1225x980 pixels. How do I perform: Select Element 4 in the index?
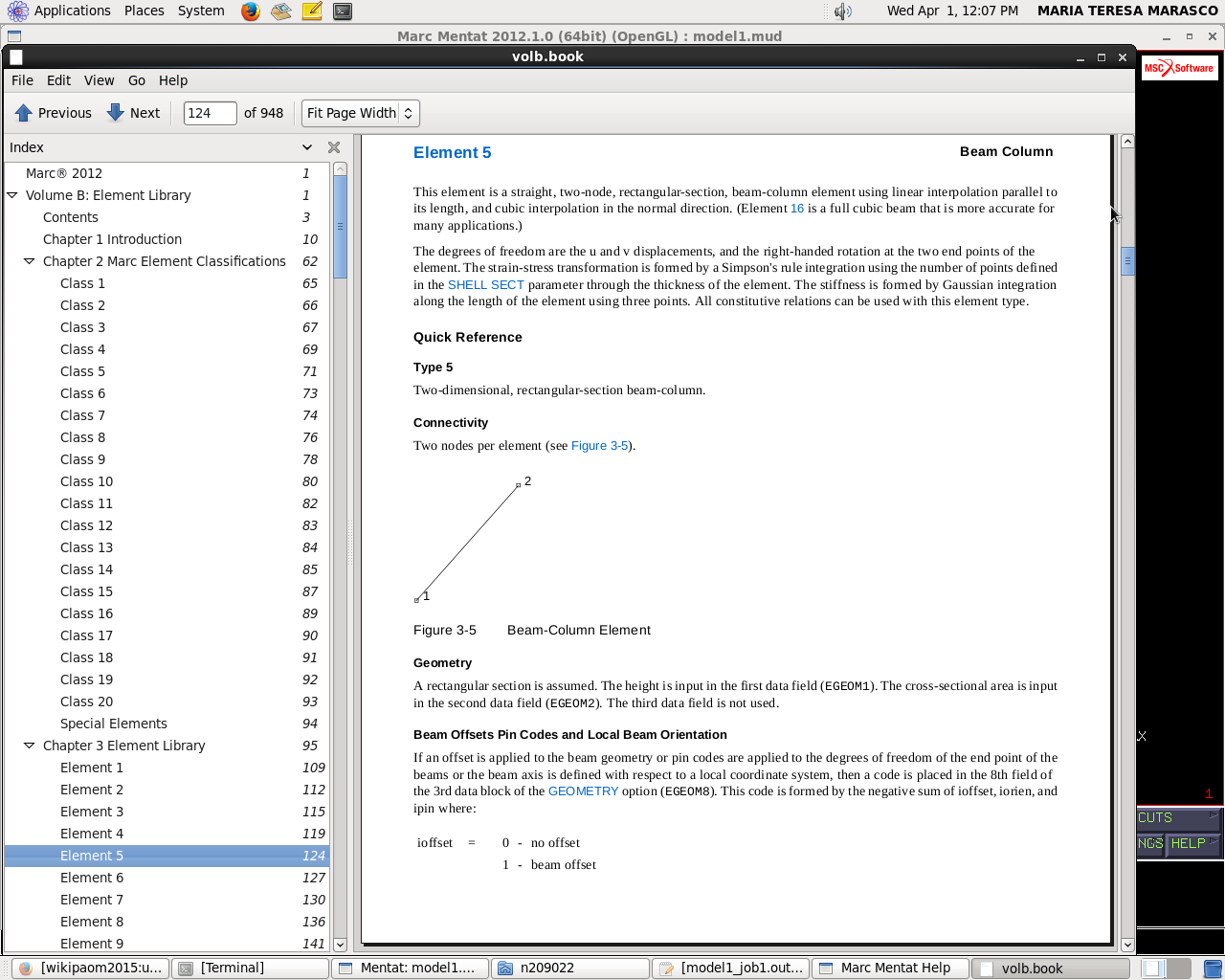point(167,834)
